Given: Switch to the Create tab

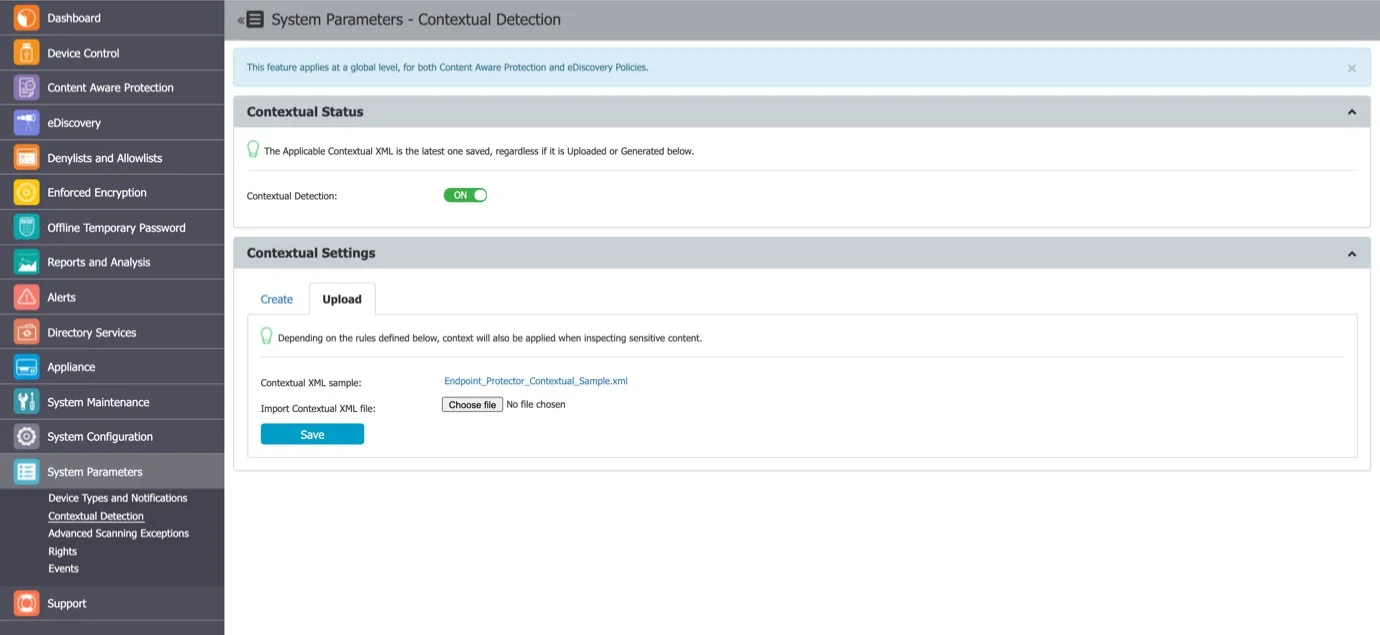Looking at the screenshot, I should (x=277, y=299).
